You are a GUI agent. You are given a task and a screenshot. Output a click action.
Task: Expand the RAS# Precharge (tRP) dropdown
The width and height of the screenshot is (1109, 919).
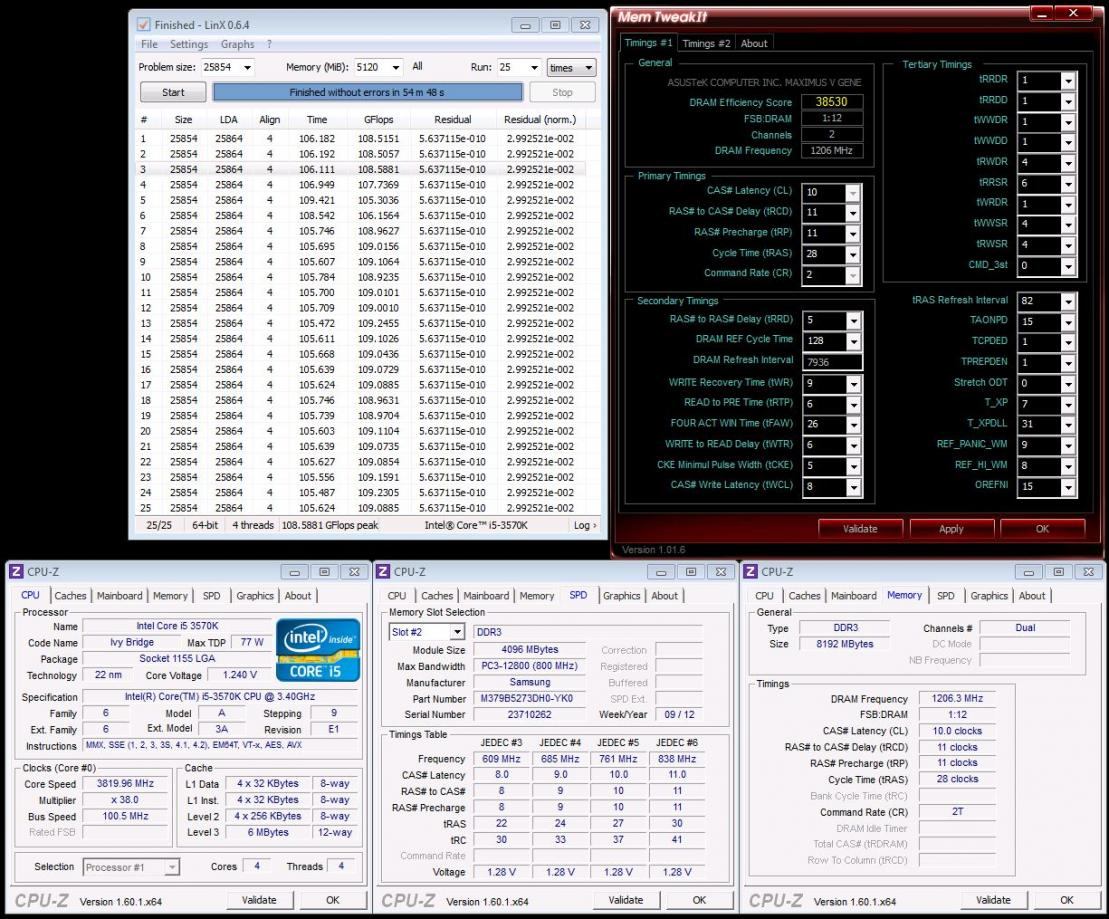[853, 233]
